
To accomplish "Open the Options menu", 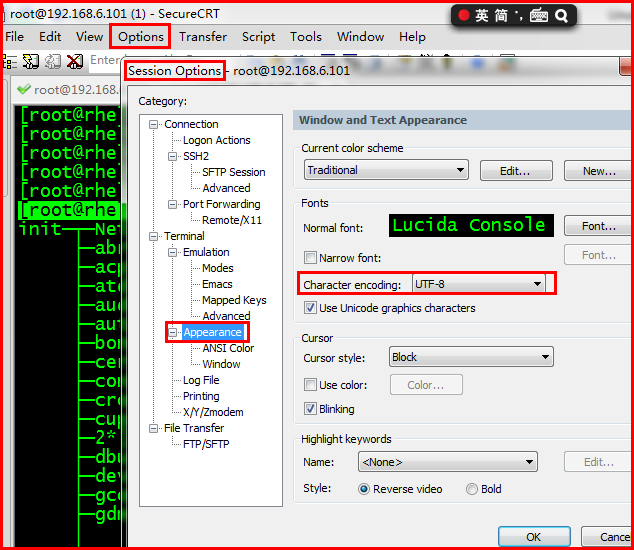I will pyautogui.click(x=141, y=37).
